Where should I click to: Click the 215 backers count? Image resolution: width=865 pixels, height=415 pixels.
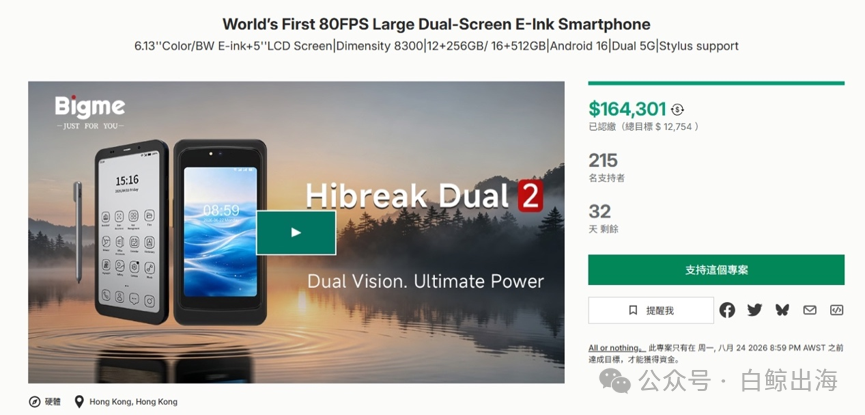tap(603, 161)
